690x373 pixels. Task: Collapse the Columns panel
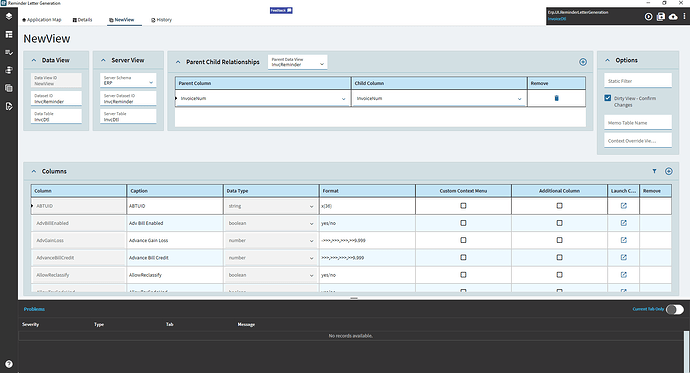34,171
